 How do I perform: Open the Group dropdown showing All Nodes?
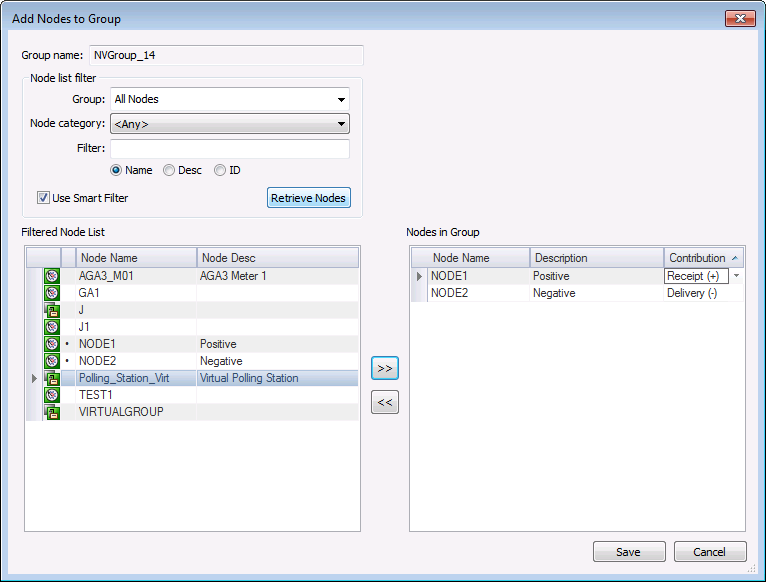(230, 99)
